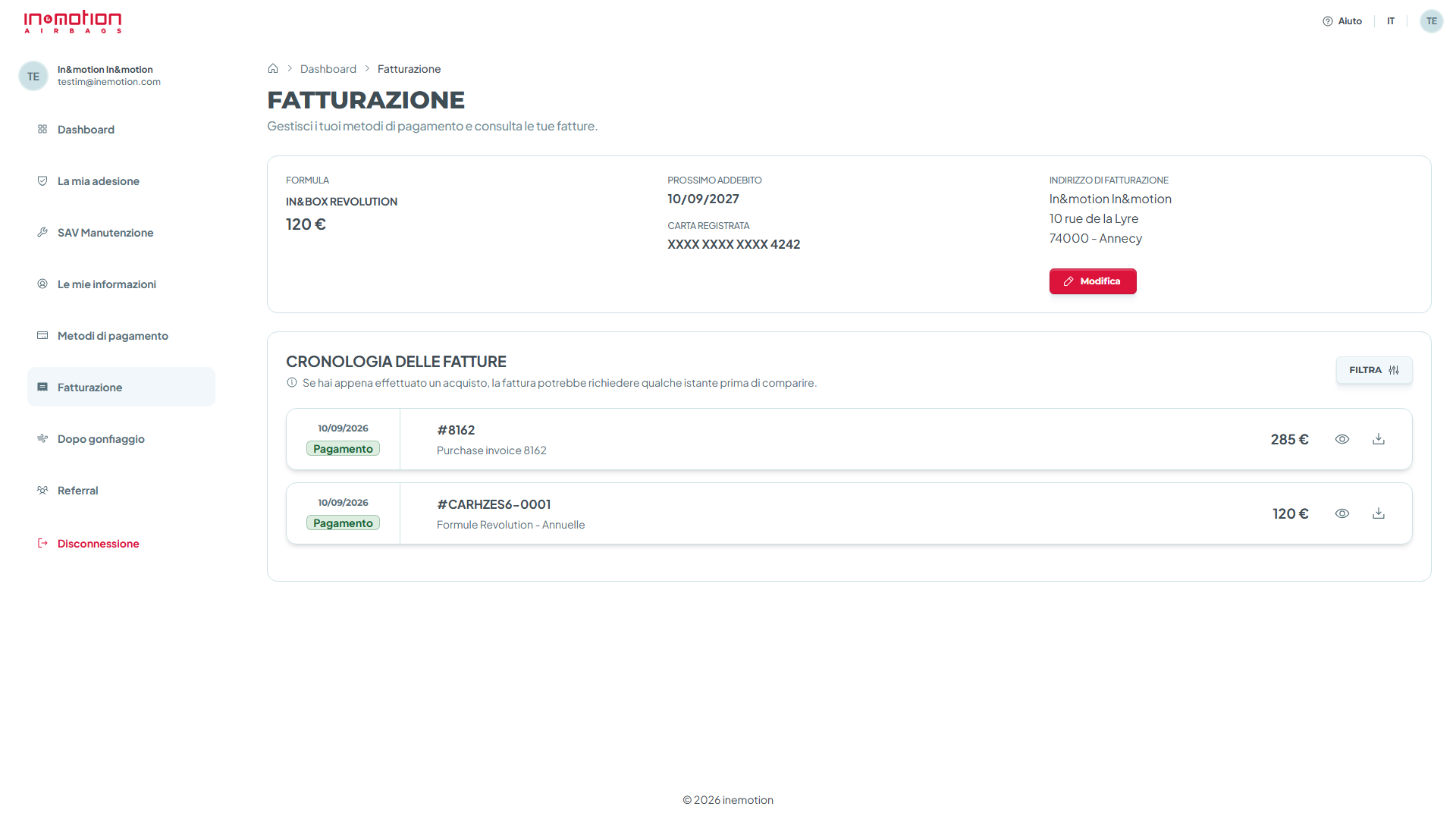1456x819 pixels.
Task: Click the inemotion Airbags logo
Action: [73, 22]
